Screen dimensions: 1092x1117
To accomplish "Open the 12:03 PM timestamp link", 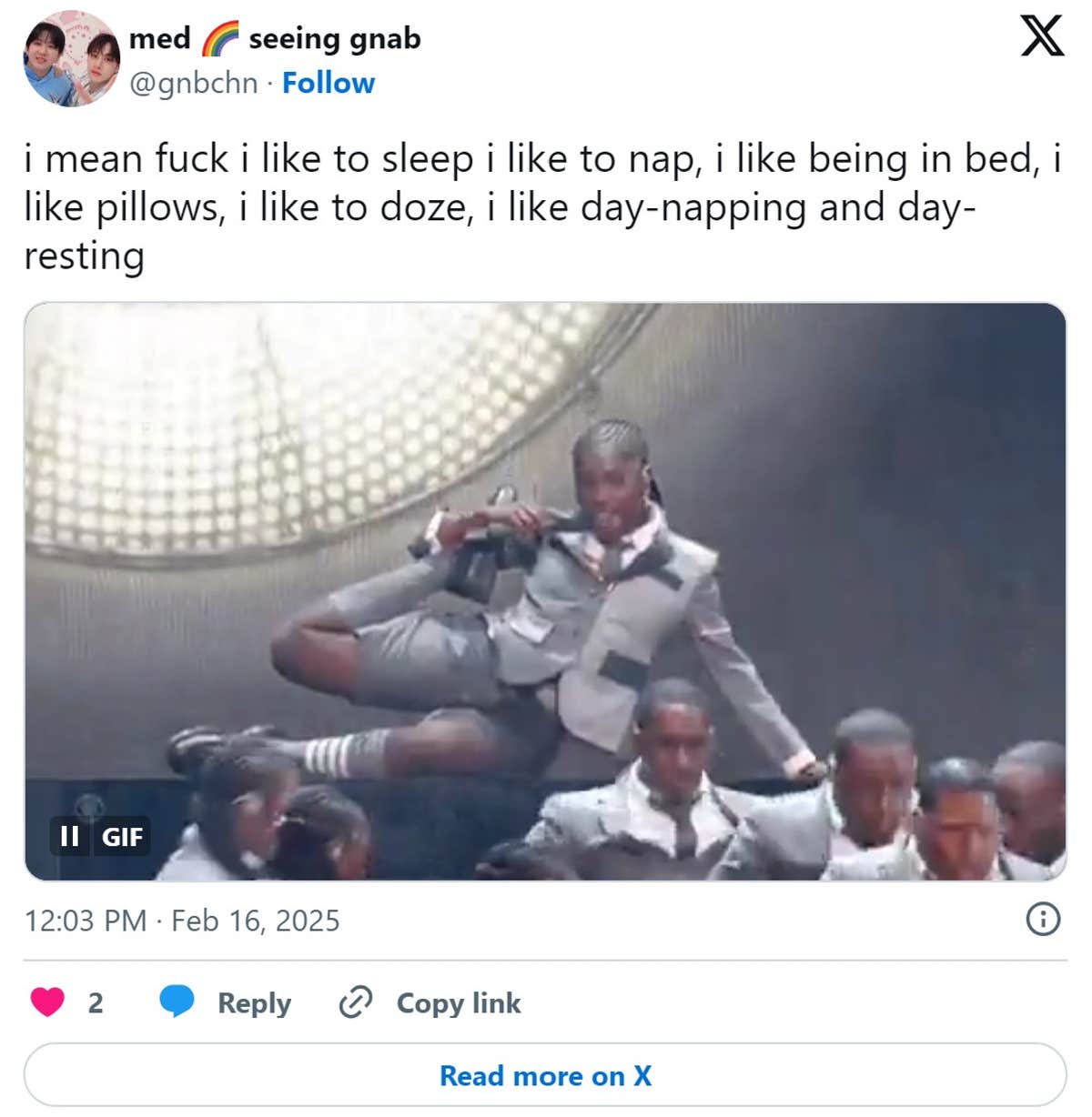I will 85,921.
